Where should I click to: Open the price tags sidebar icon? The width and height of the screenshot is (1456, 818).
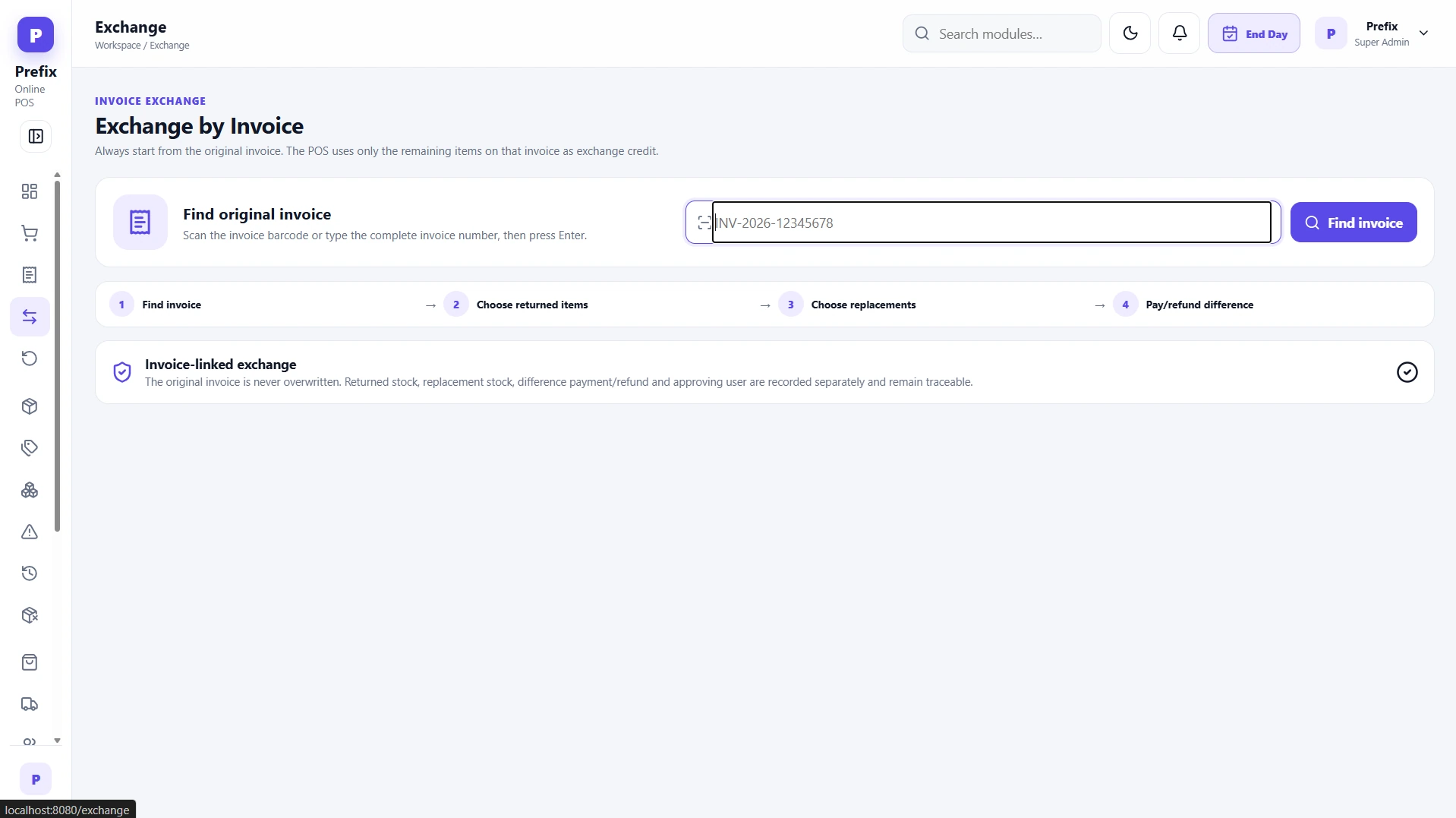coord(30,448)
